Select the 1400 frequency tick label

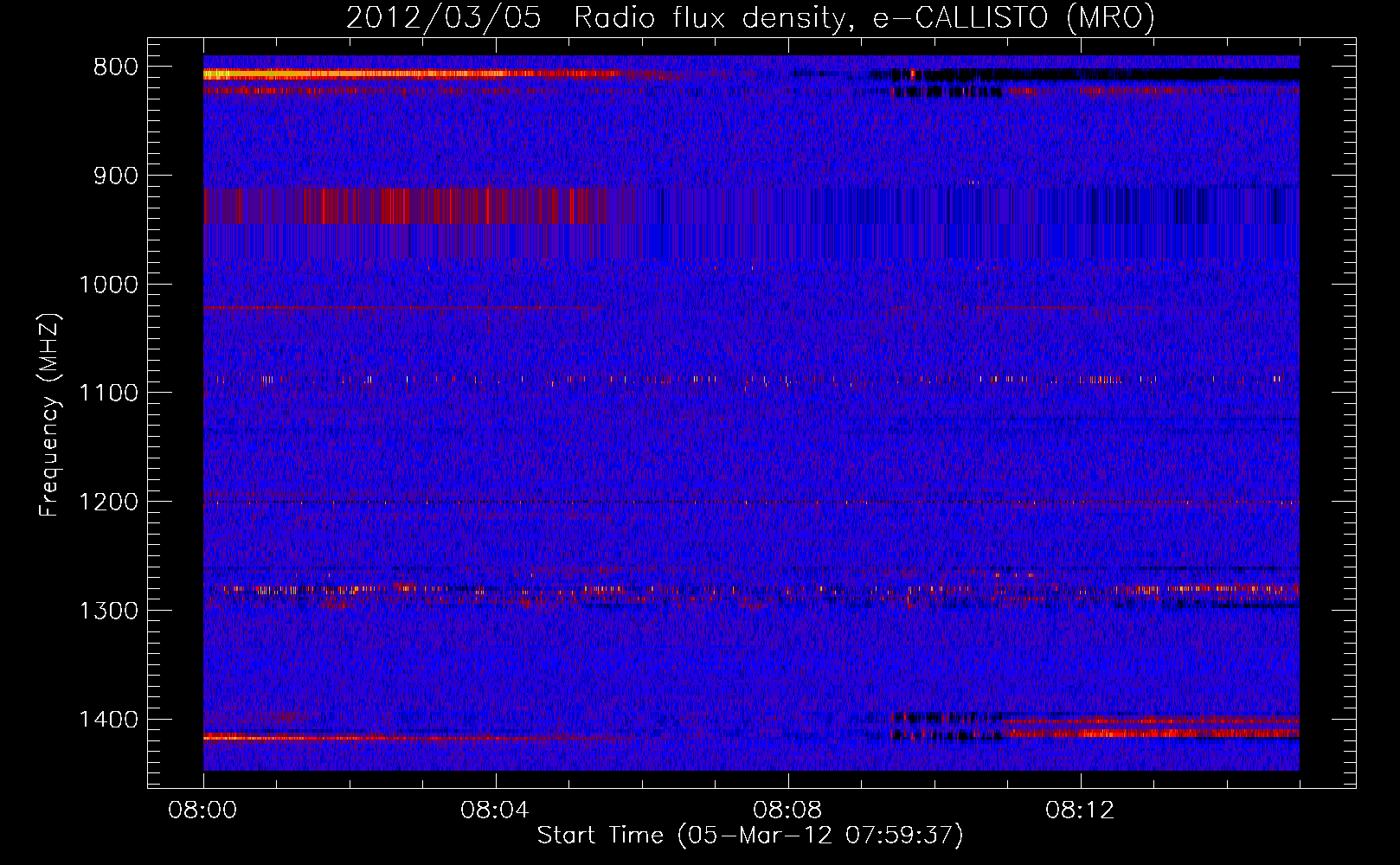pyautogui.click(x=108, y=719)
